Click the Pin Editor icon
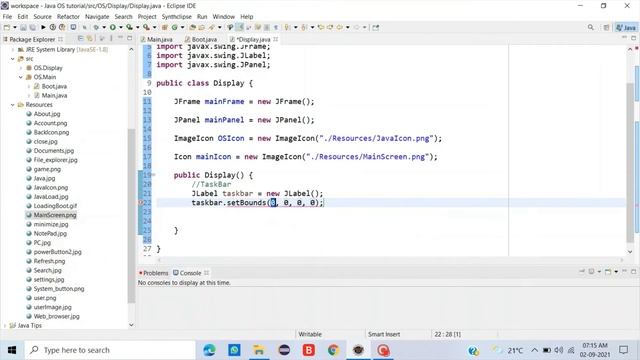The width and height of the screenshot is (640, 360). tap(376, 27)
